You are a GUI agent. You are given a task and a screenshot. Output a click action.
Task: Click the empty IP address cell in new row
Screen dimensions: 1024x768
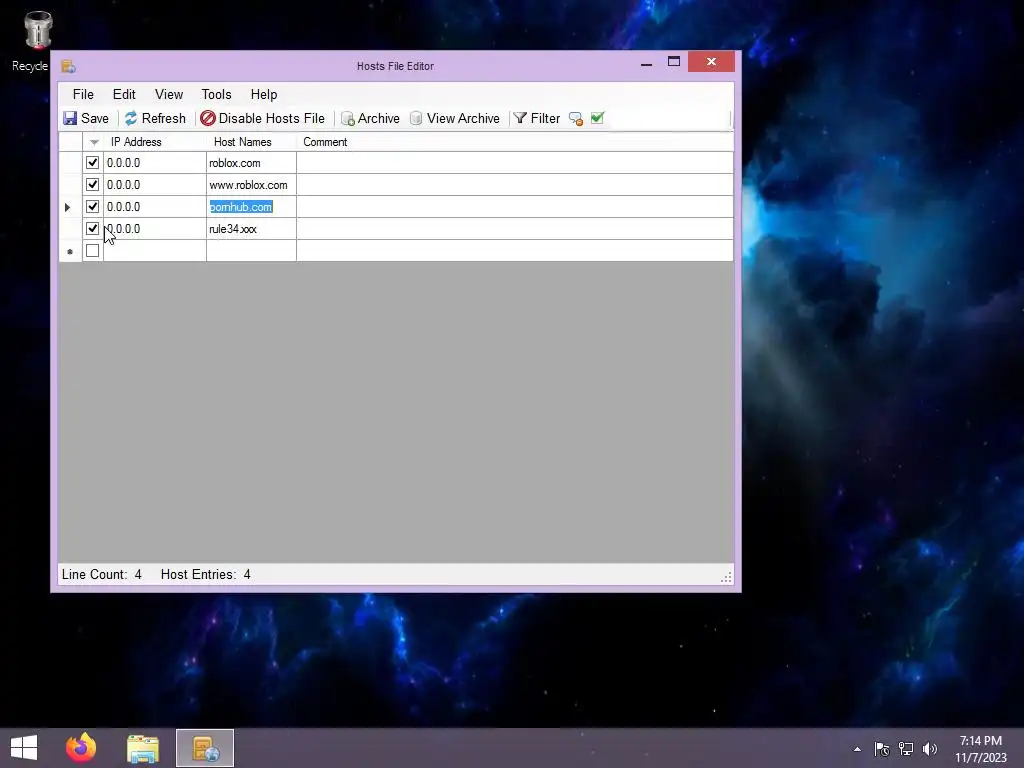pyautogui.click(x=155, y=251)
